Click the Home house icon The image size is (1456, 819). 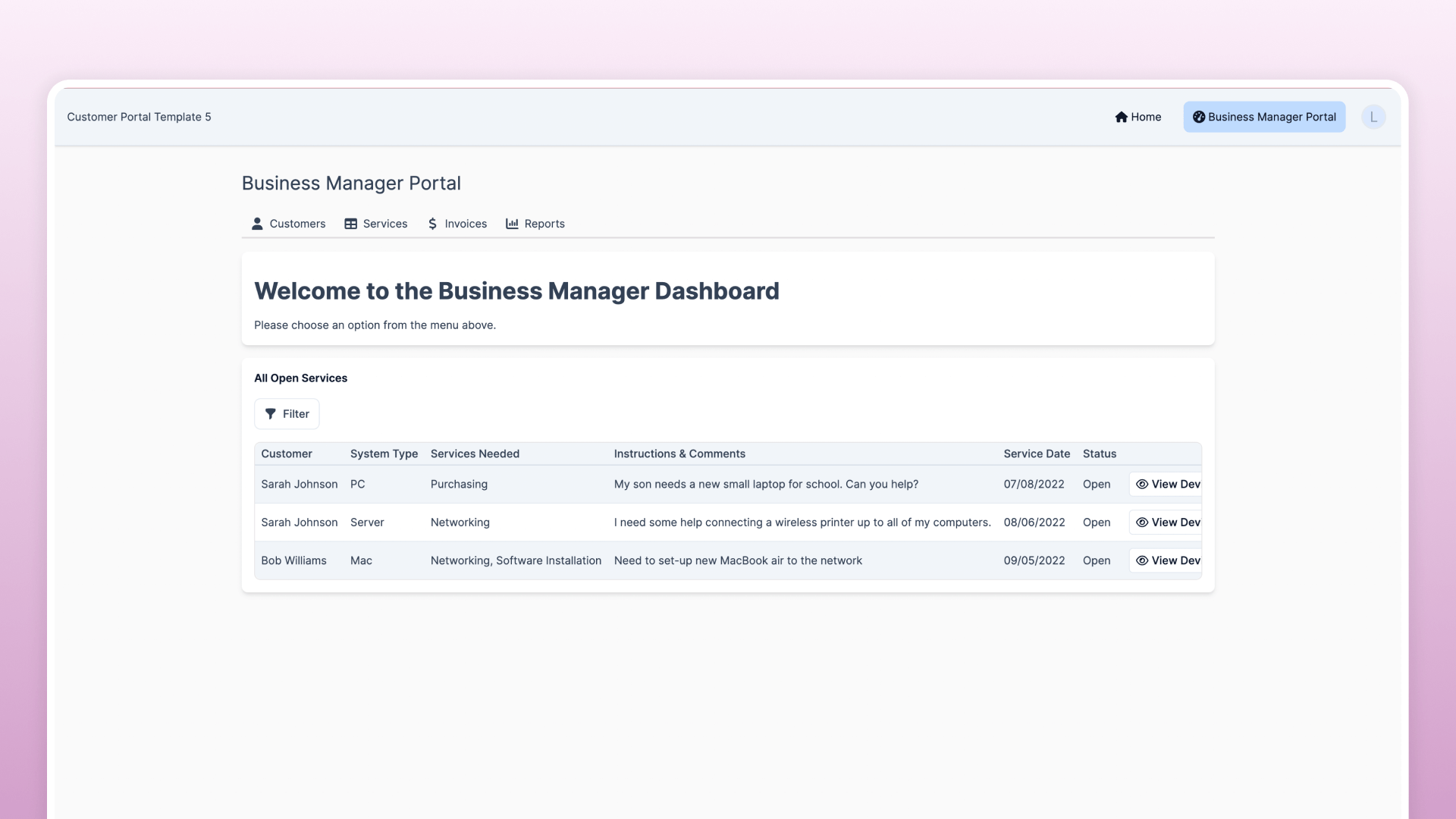point(1121,117)
